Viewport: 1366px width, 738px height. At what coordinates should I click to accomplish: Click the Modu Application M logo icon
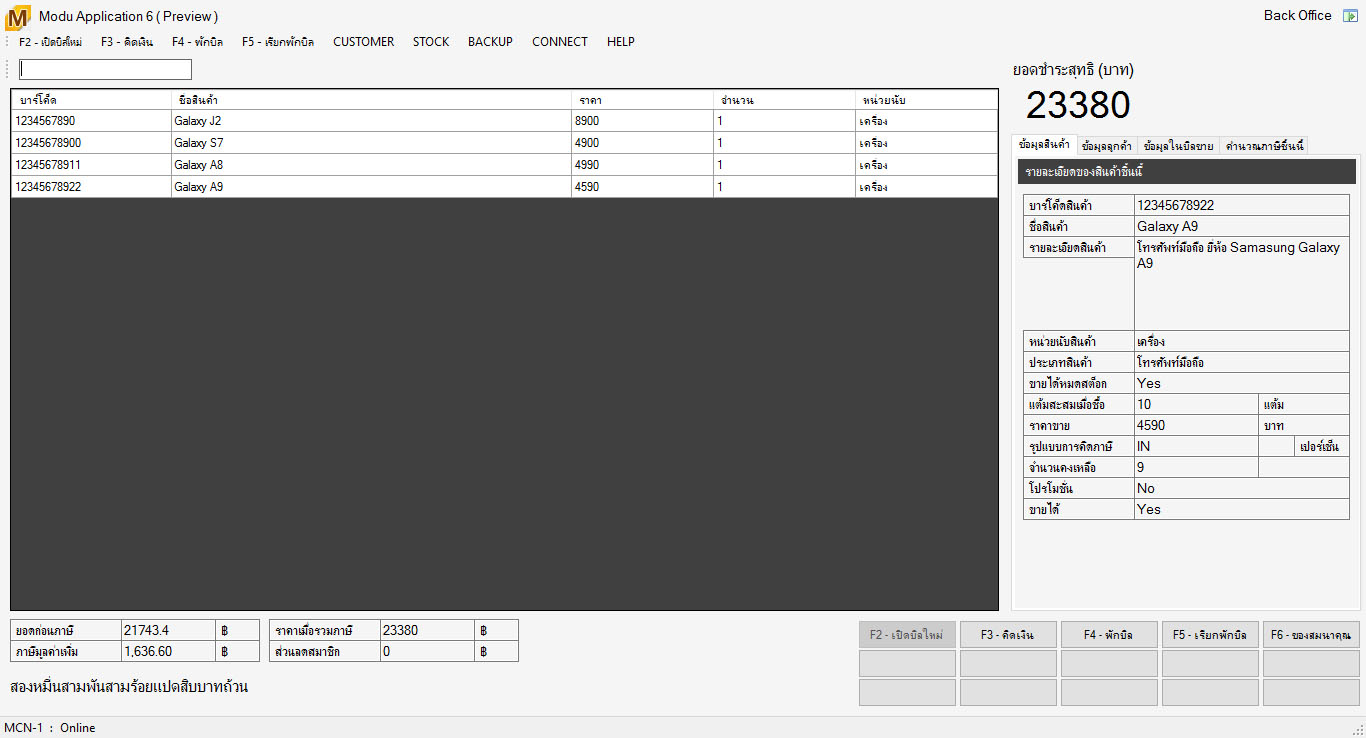pos(18,17)
